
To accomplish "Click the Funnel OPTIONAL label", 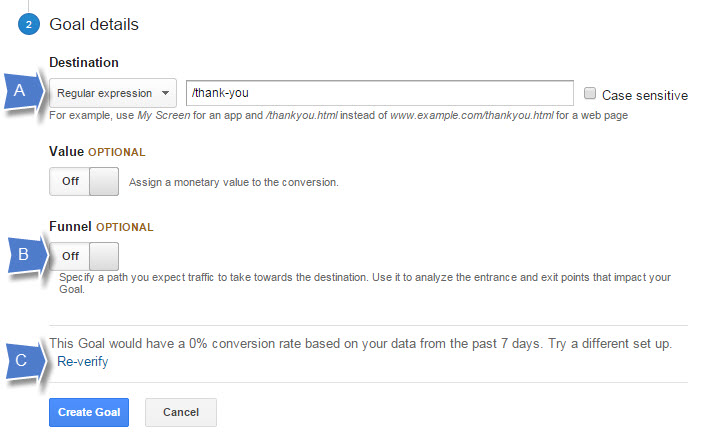I will 101,227.
